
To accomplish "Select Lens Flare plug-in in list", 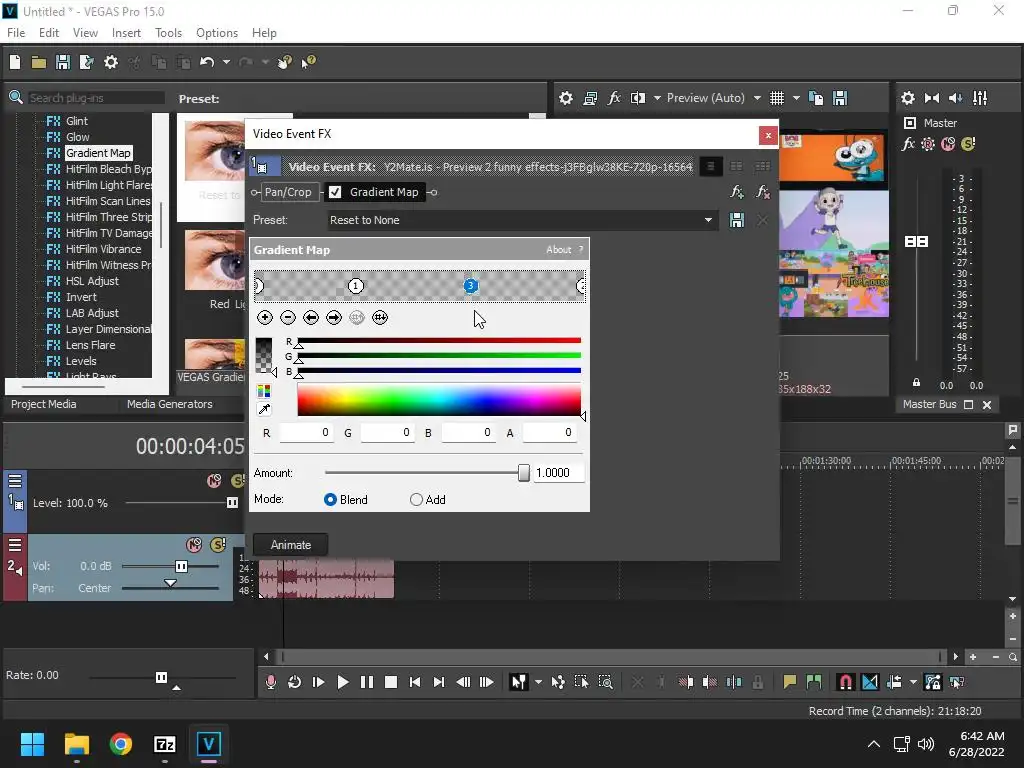I will point(90,345).
